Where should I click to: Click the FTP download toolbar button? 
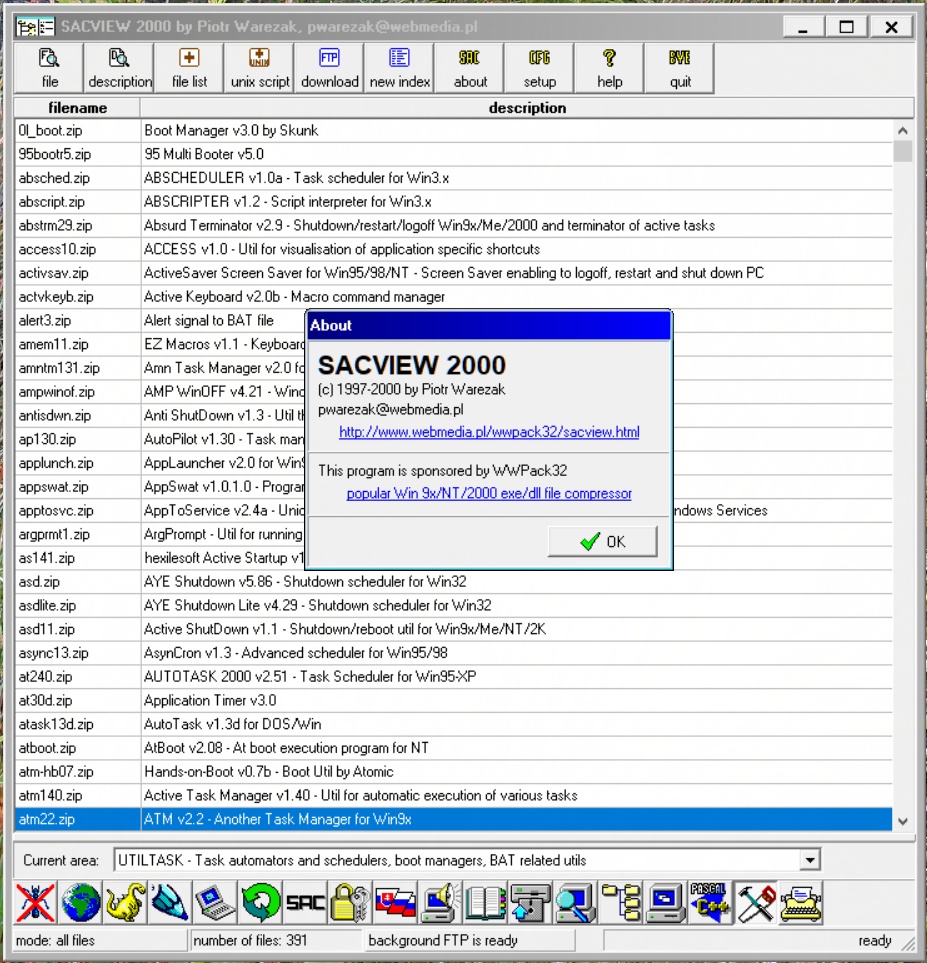point(329,68)
